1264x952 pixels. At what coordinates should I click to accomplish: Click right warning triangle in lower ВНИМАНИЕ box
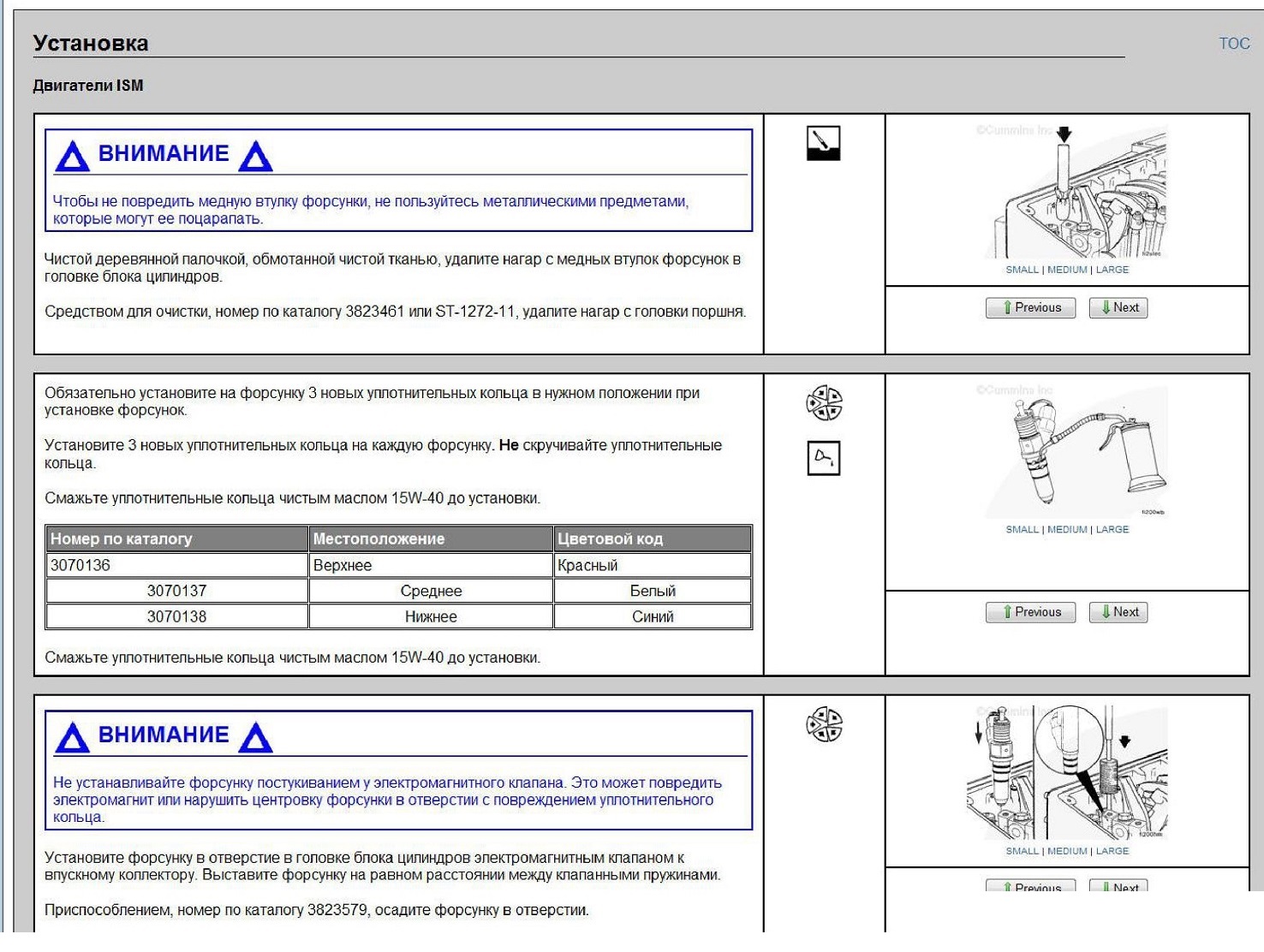[255, 737]
